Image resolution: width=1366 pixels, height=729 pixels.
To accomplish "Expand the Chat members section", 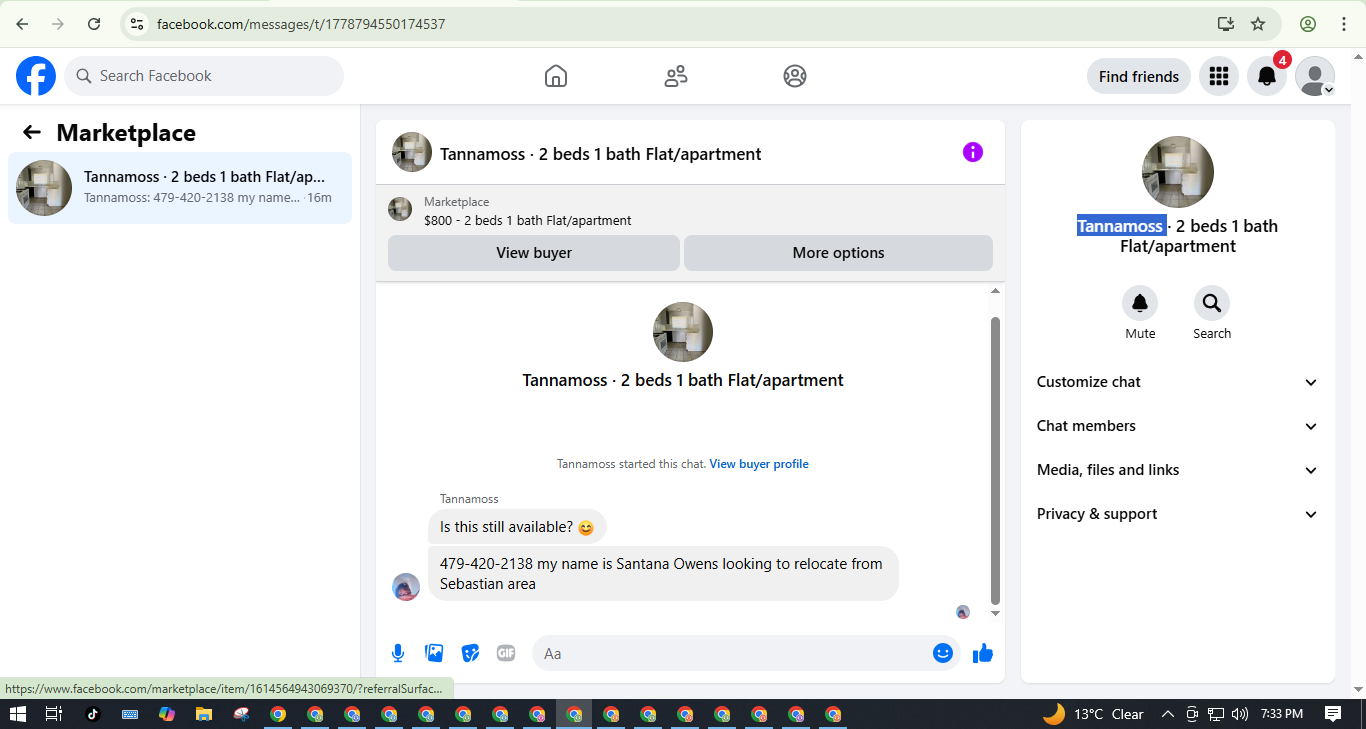I will pos(1178,426).
